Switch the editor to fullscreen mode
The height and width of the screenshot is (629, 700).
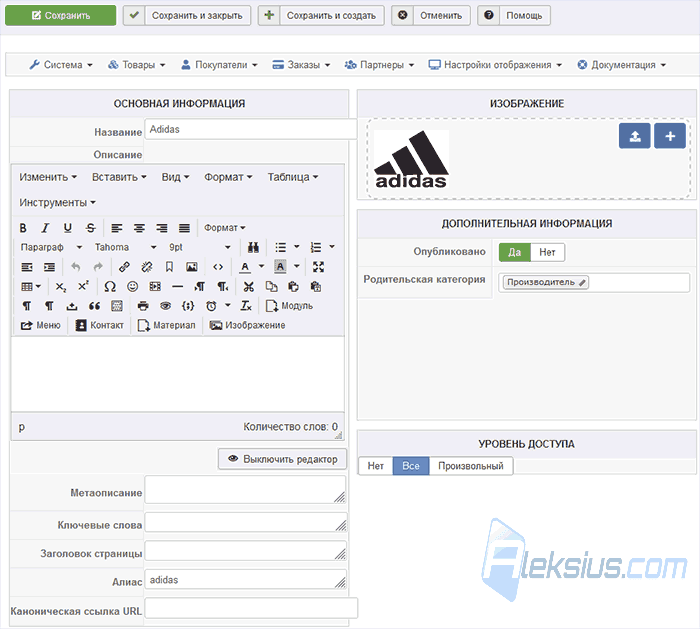tap(318, 267)
